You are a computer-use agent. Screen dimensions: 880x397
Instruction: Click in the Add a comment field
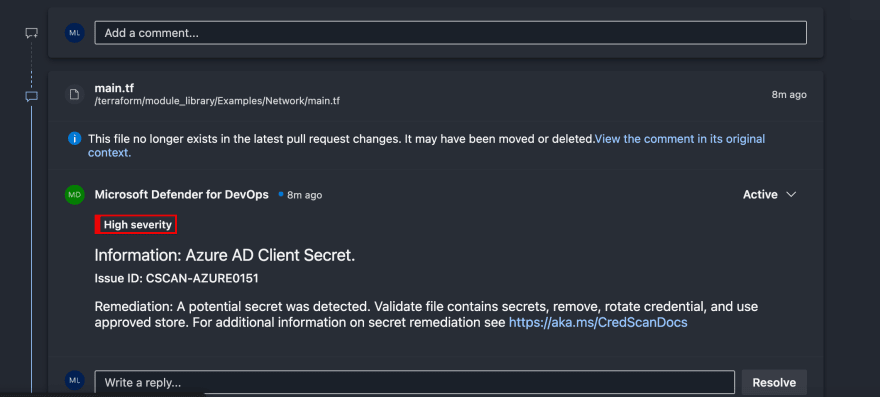coord(451,33)
